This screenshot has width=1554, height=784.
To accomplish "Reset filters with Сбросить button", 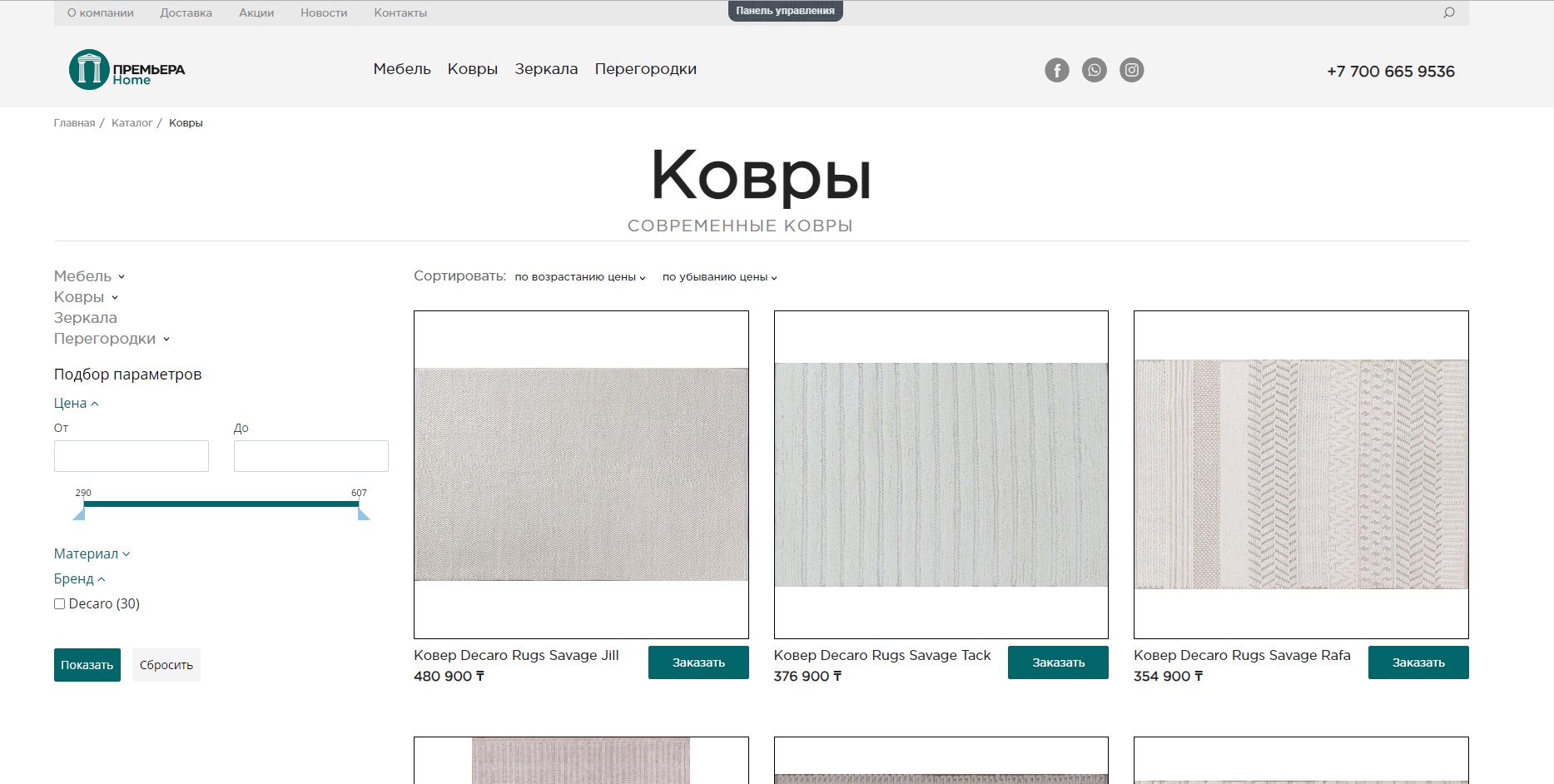I will (166, 665).
